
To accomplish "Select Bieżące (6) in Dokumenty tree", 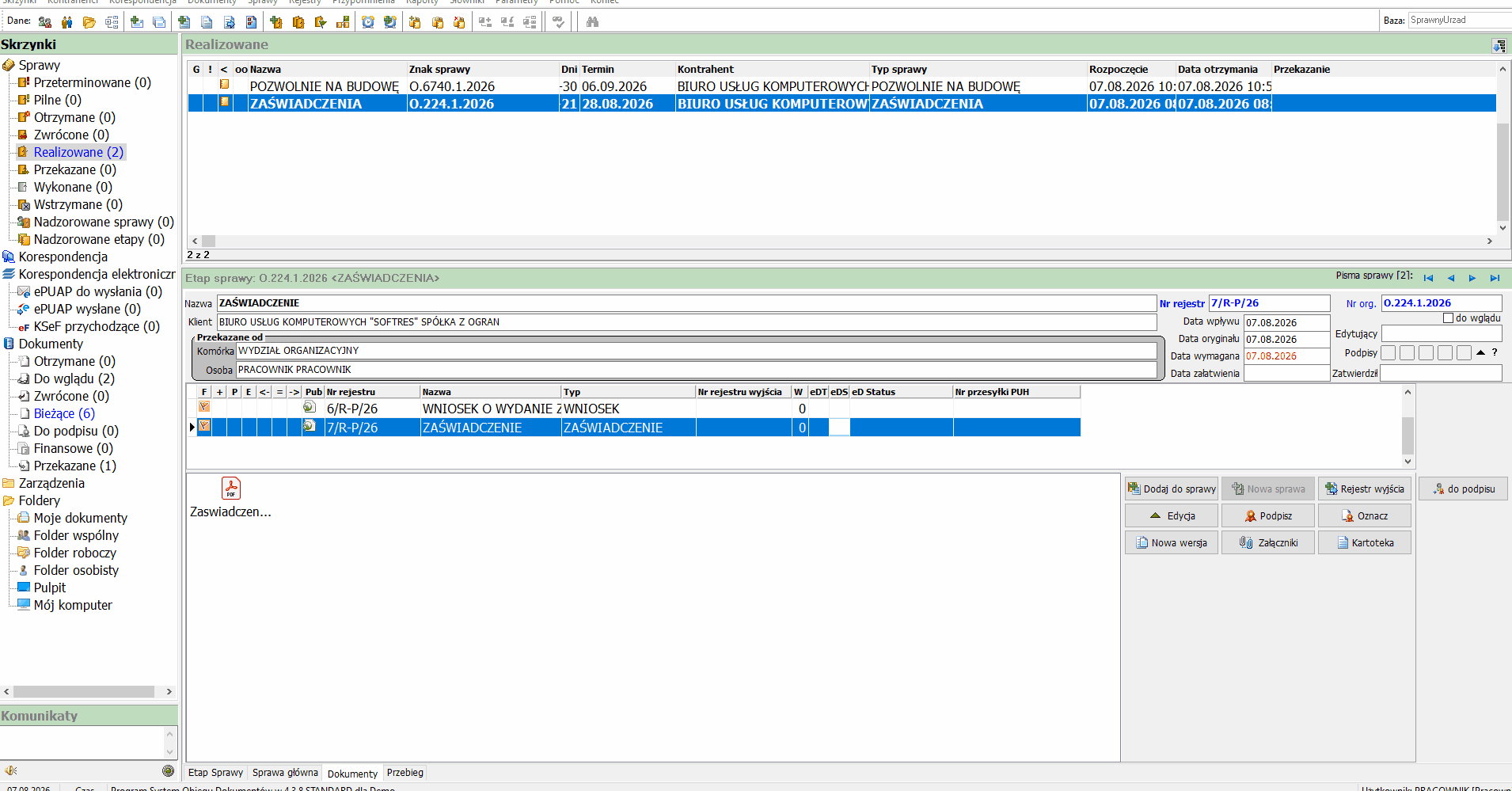I will coord(64,413).
